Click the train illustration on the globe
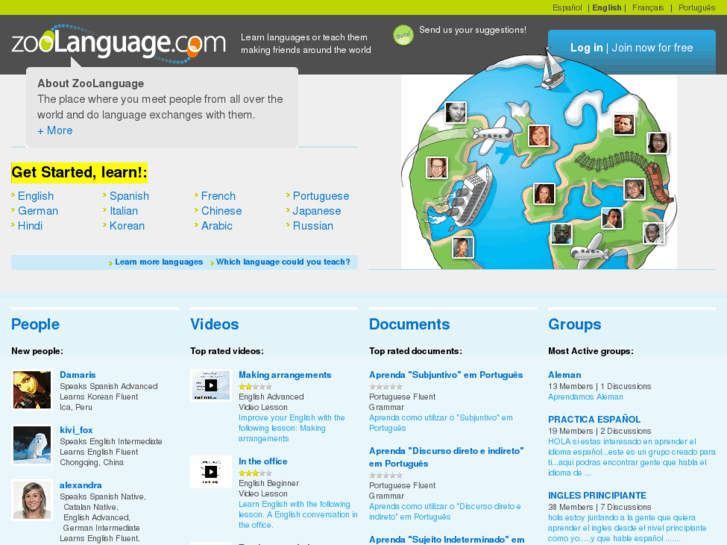 pos(658,182)
